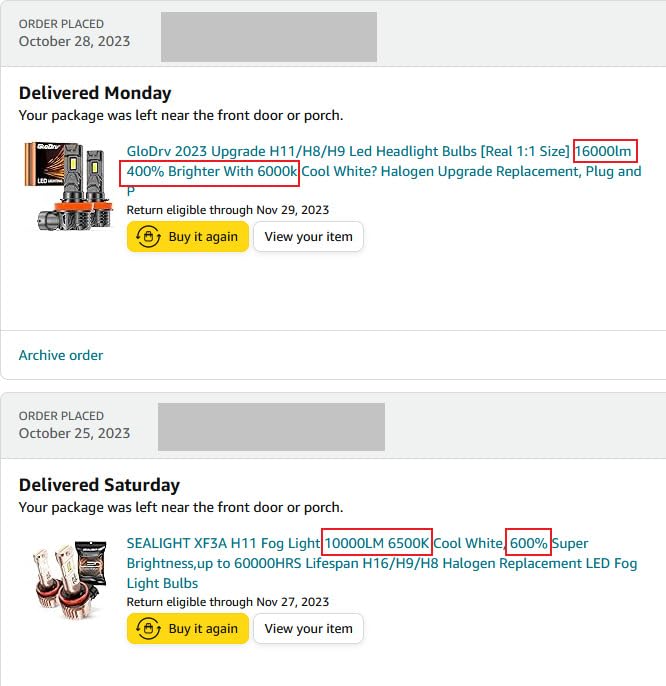Click the Return eligible through Nov 29 text

click(228, 210)
